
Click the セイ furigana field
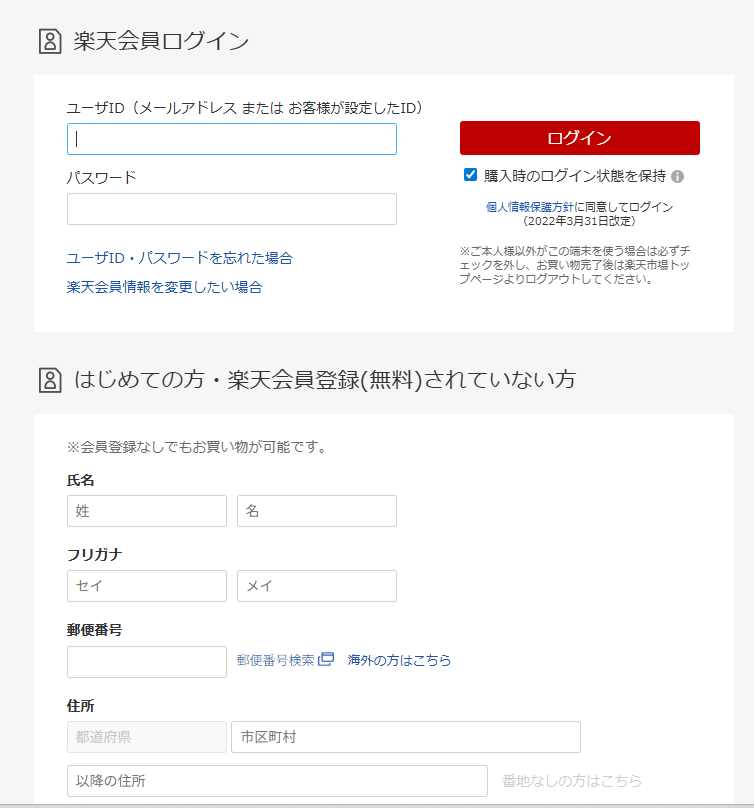(146, 586)
